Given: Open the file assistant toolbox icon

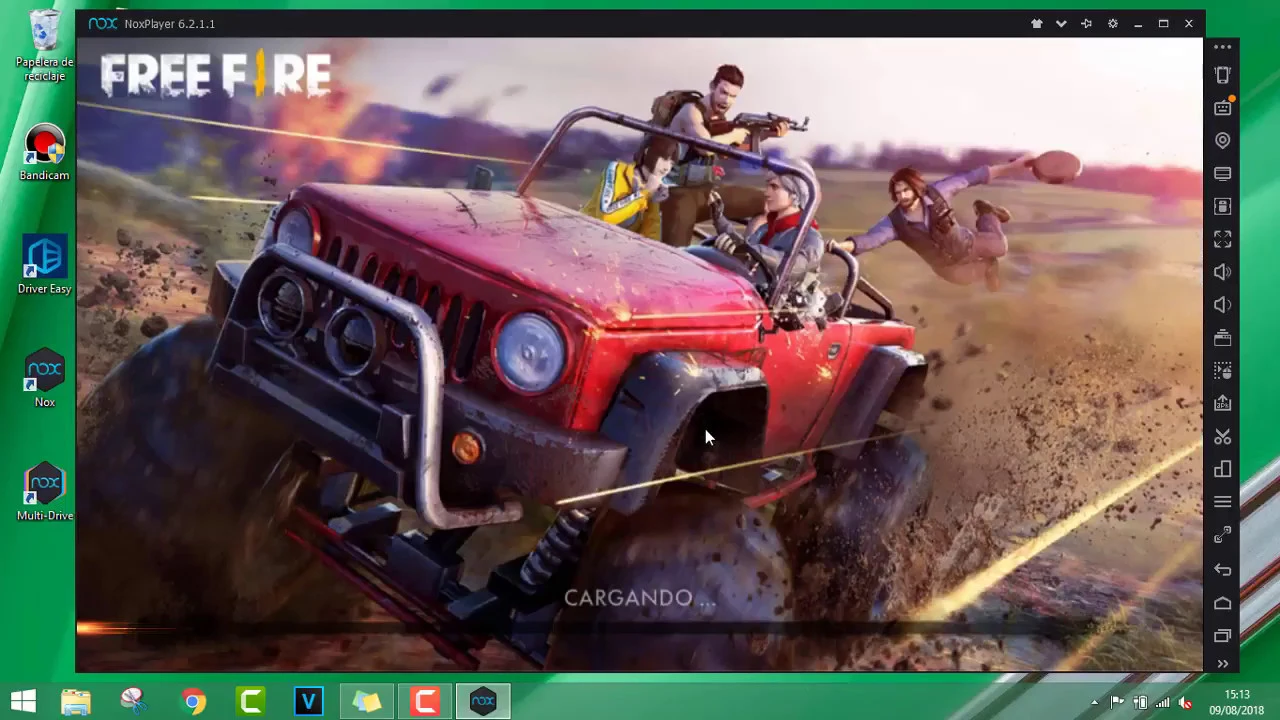Looking at the screenshot, I should (1222, 338).
